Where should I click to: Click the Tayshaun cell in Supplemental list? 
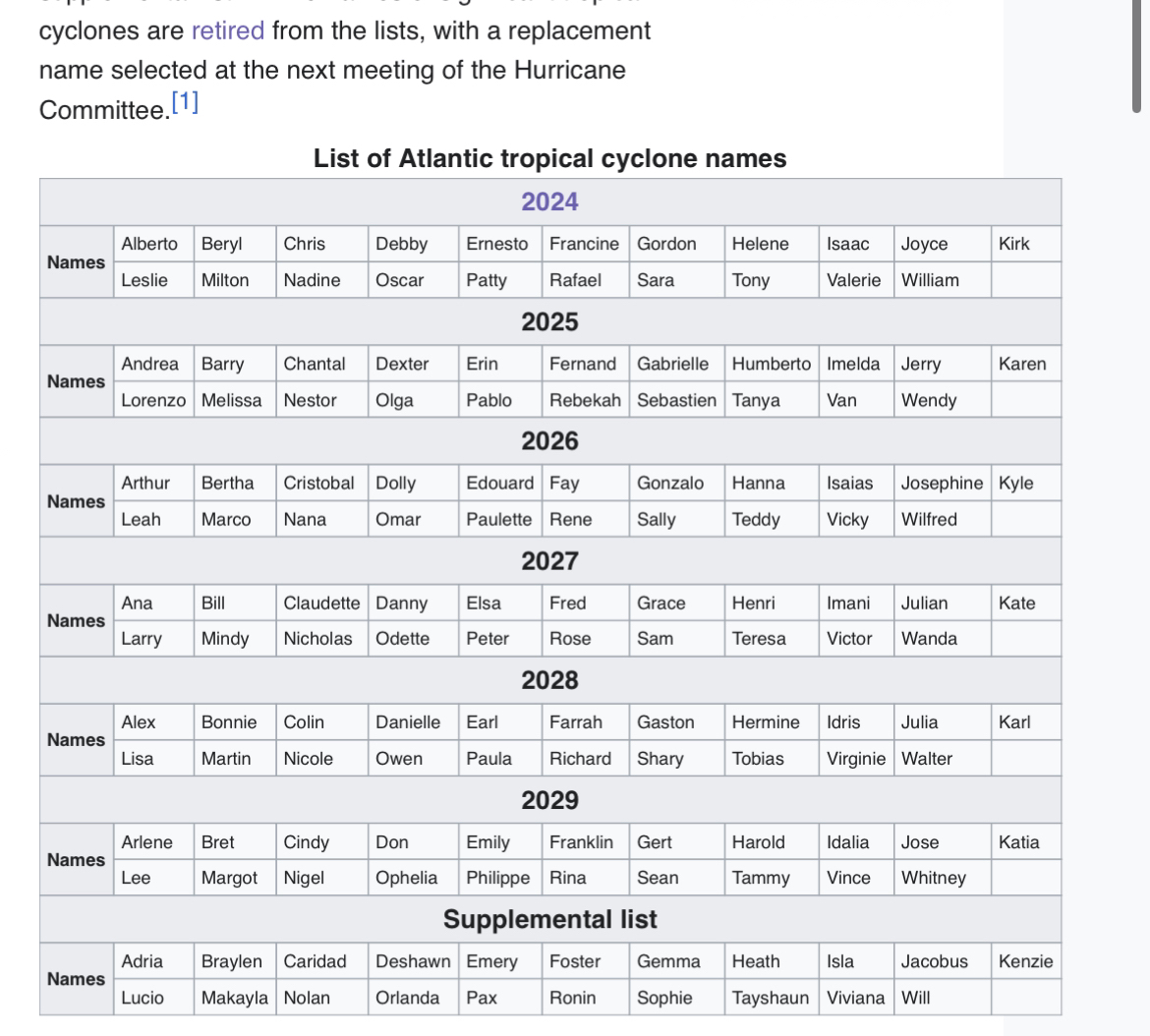(771, 998)
